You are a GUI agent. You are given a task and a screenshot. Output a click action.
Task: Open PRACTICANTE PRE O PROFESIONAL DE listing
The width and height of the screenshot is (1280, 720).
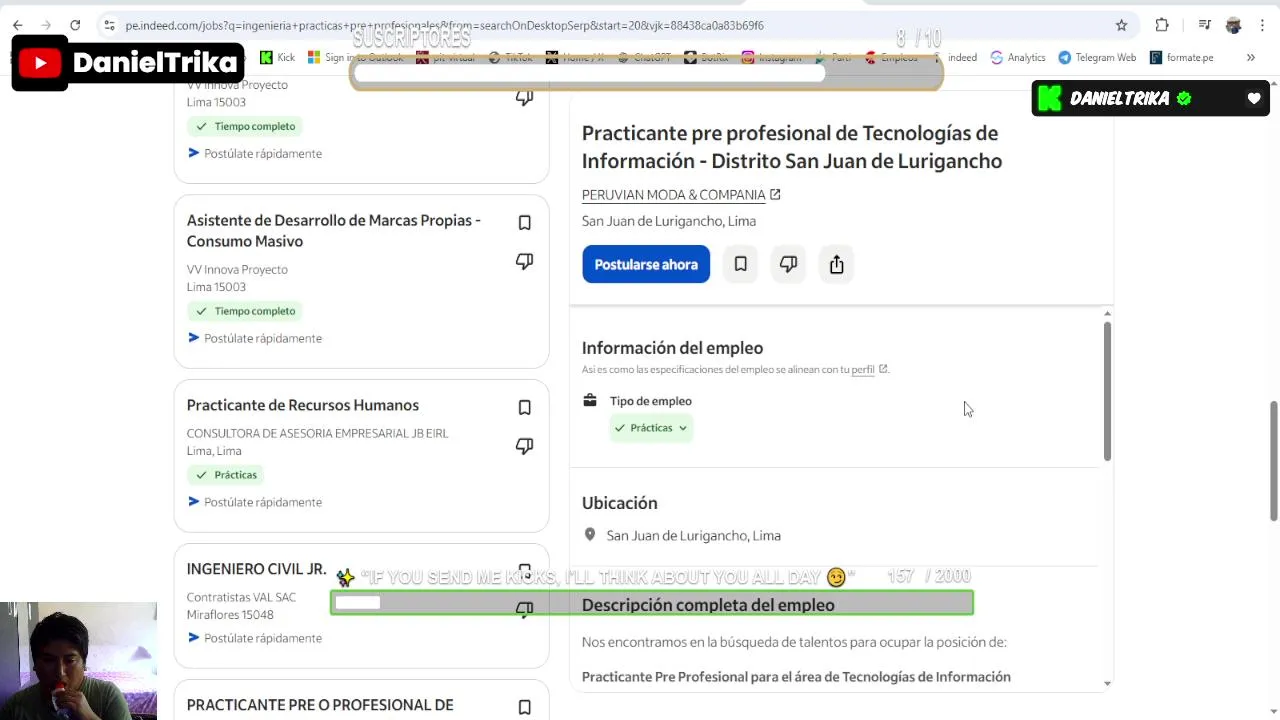pyautogui.click(x=320, y=705)
